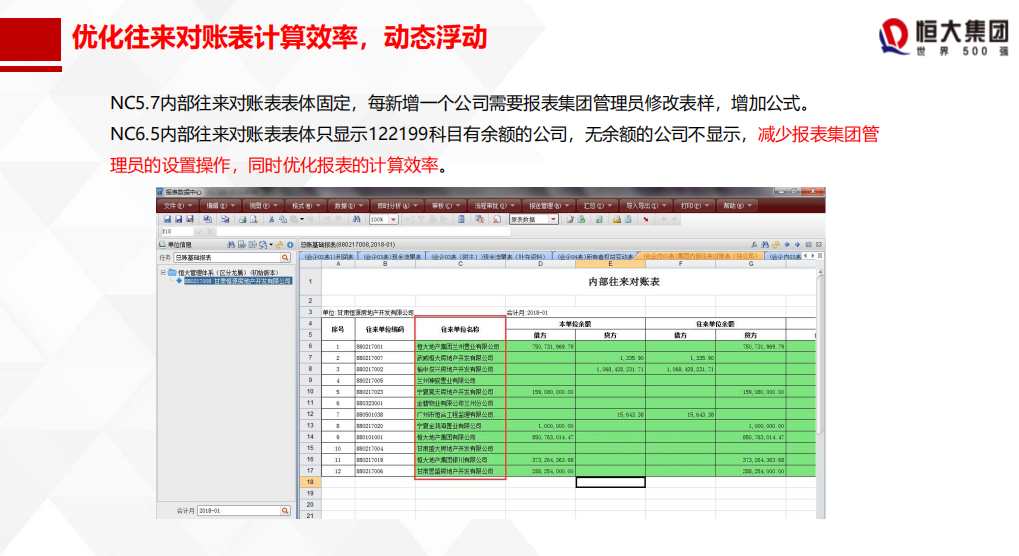Click row header 18
Image resolution: width=1019 pixels, height=556 pixels.
[310, 482]
